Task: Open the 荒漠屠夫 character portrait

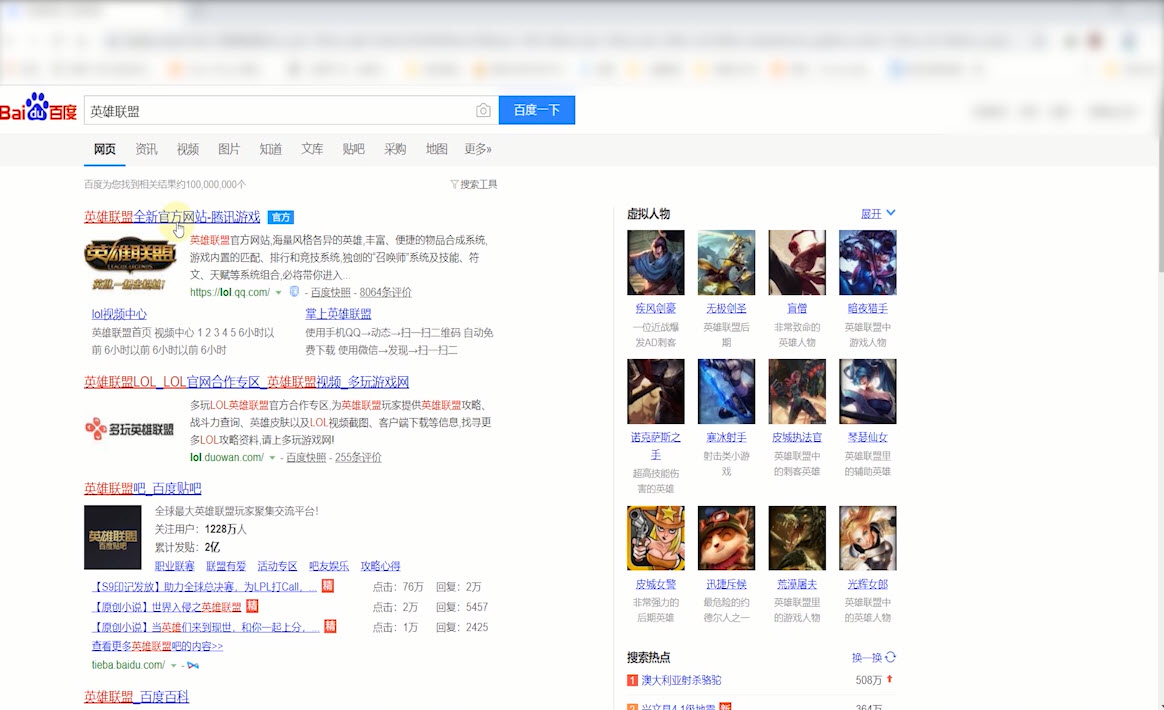Action: click(797, 538)
